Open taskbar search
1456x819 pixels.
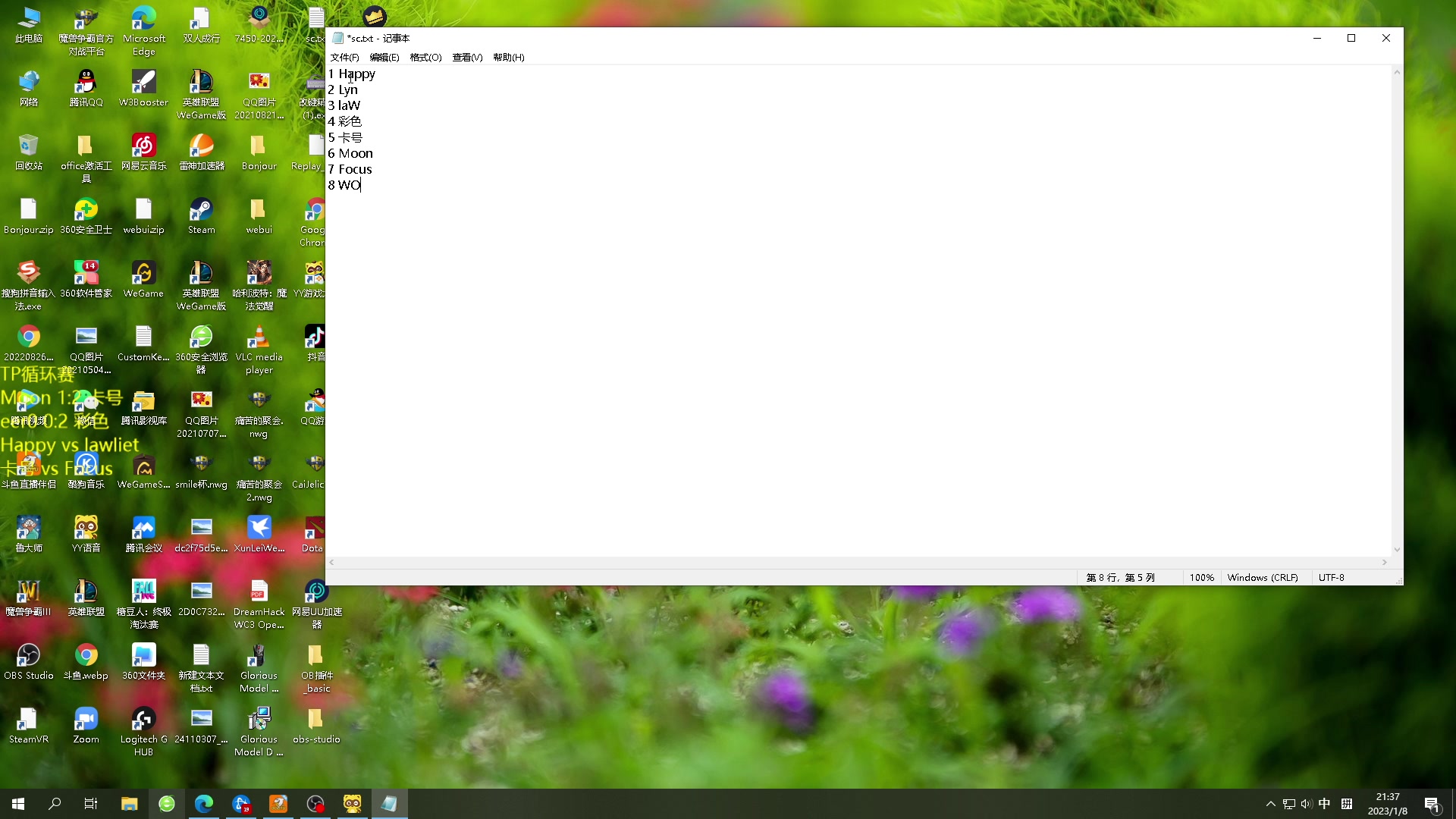coord(55,804)
